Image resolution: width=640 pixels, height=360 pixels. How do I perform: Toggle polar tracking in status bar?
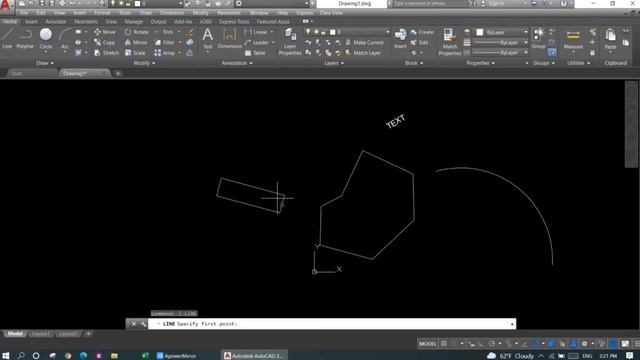pyautogui.click(x=491, y=344)
